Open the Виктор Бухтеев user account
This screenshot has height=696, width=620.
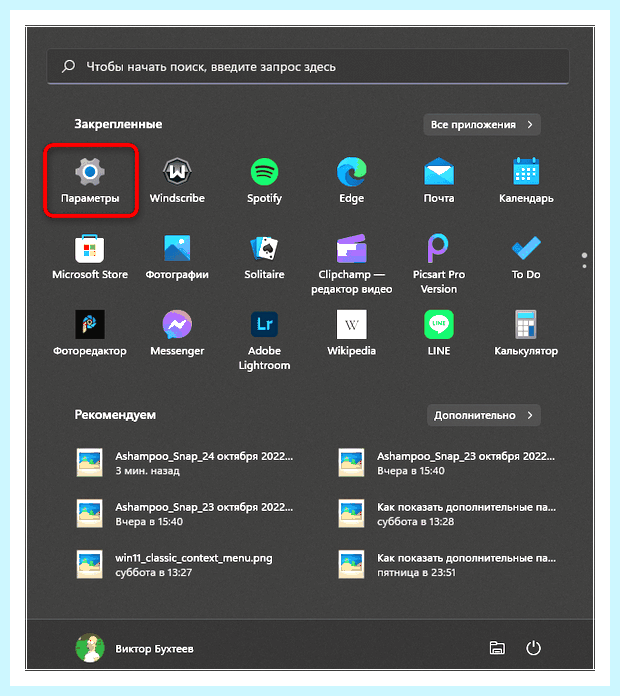point(135,648)
